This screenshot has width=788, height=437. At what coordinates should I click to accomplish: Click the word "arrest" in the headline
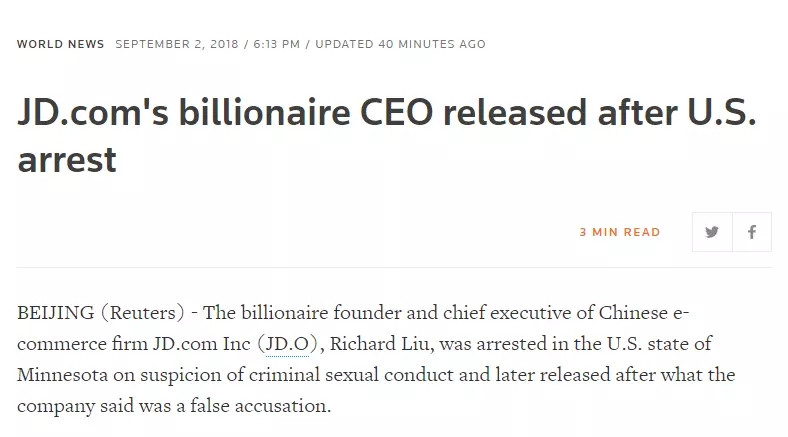click(66, 159)
